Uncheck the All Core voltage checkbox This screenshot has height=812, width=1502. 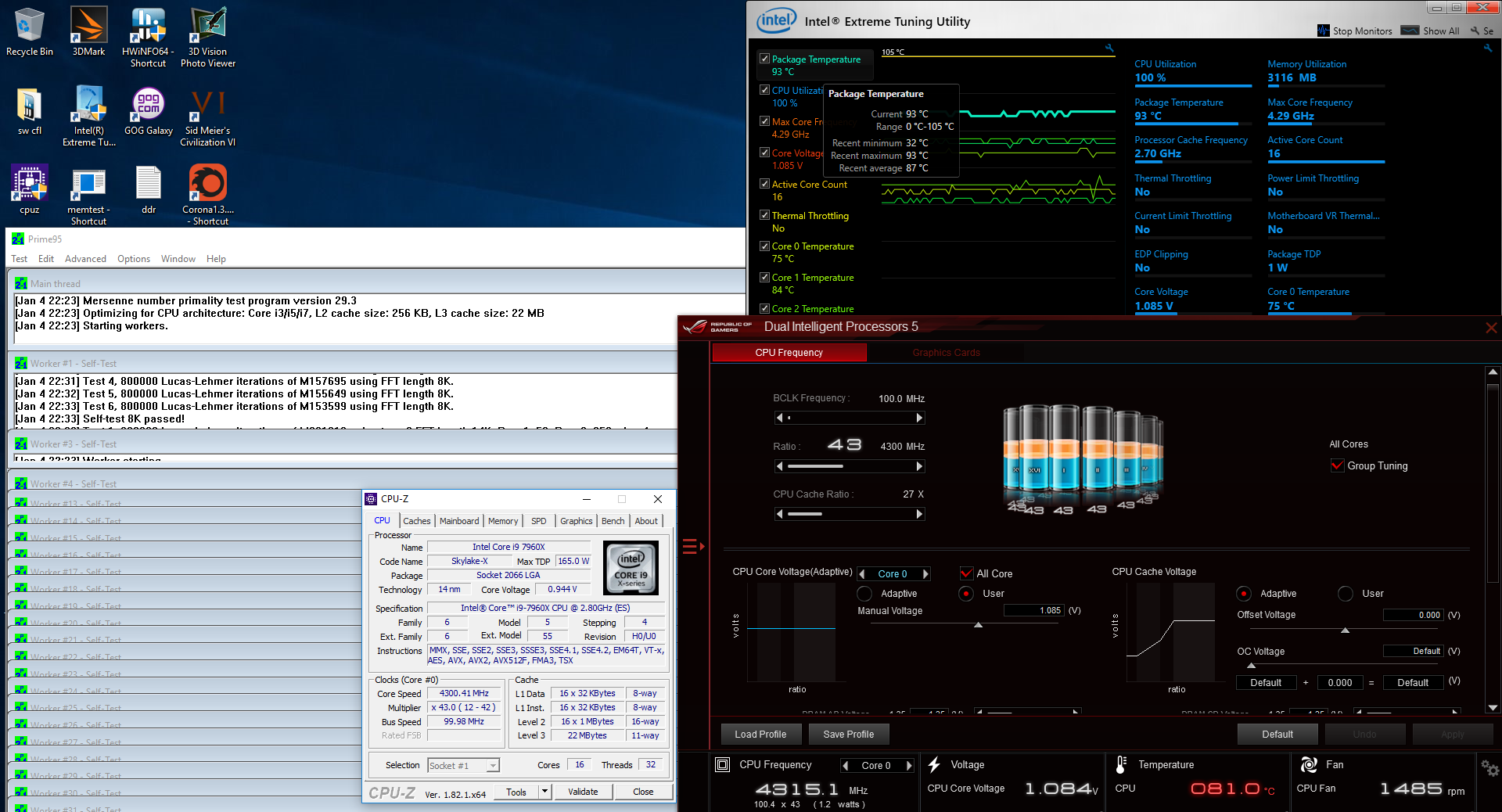click(x=966, y=573)
